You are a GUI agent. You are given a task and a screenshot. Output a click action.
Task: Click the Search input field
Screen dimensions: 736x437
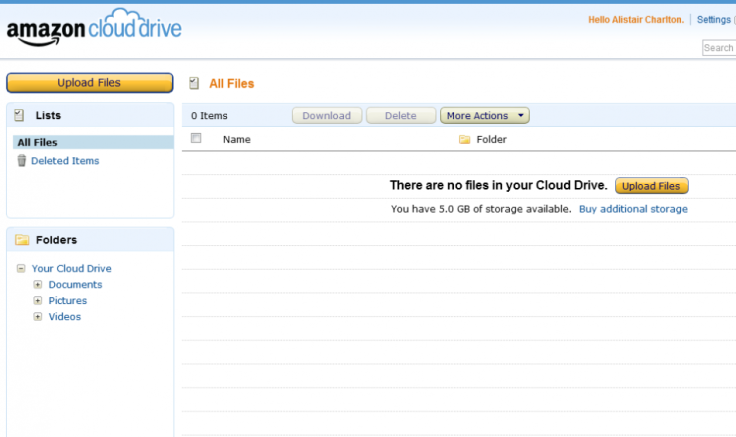tap(719, 47)
